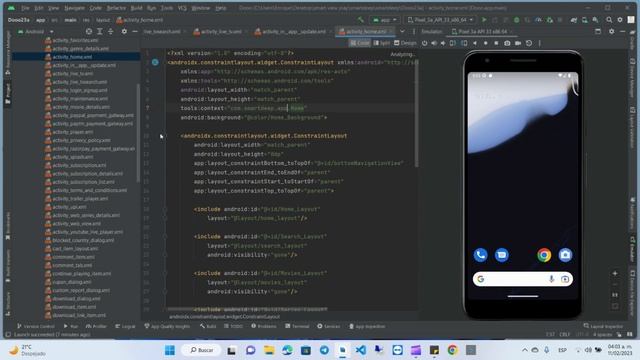Click the emulator volume up icon
Viewport: 640px width, 360px height.
click(434, 43)
